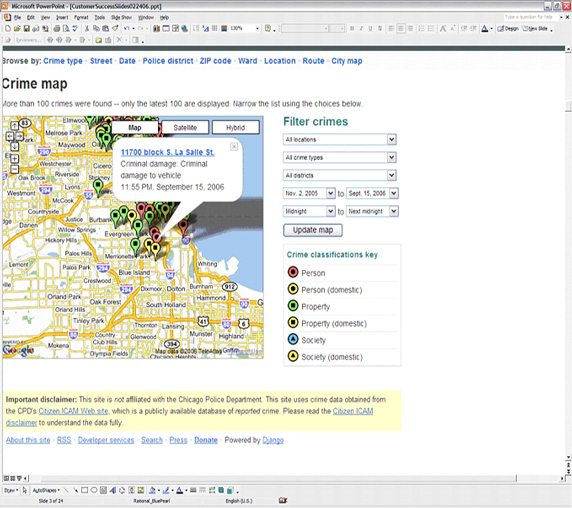Click the Insert Picture icon in the Drawing toolbar
Image resolution: width=572 pixels, height=508 pixels.
coord(141,490)
